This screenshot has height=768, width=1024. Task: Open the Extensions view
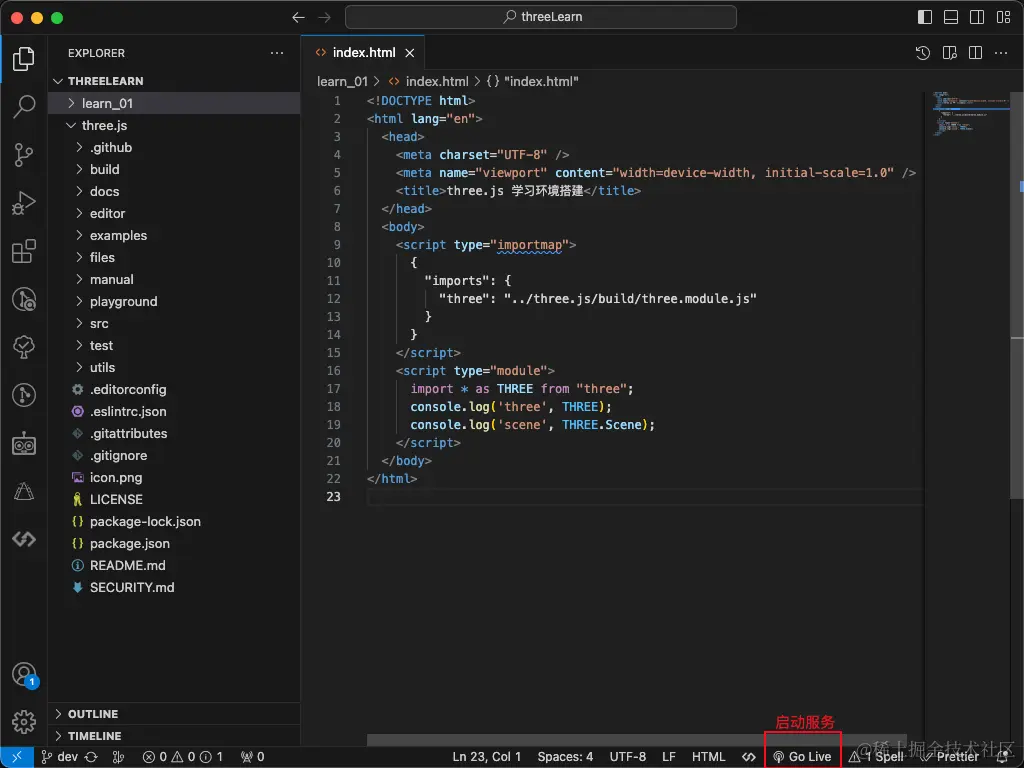pyautogui.click(x=24, y=251)
